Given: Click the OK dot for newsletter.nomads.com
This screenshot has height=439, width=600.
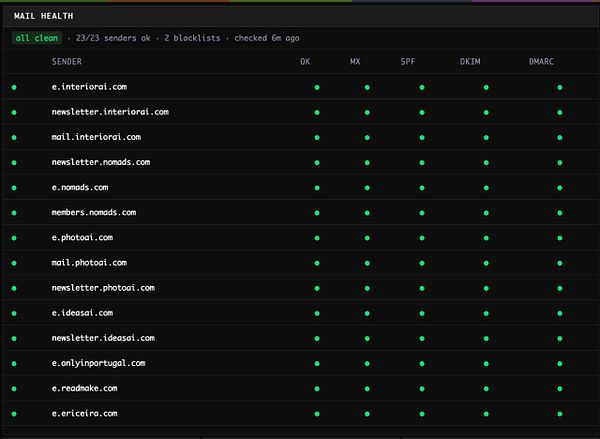Looking at the screenshot, I should (317, 163).
